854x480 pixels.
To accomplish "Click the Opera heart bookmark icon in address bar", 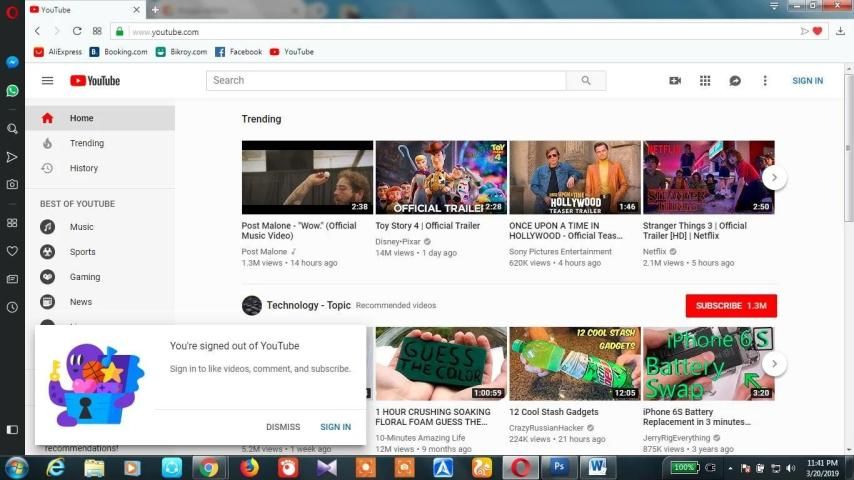I will click(817, 31).
